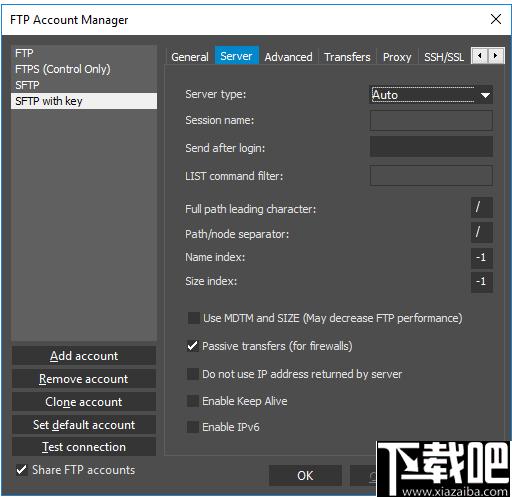
Task: Uncheck Passive transfers for firewalls
Action: click(193, 346)
